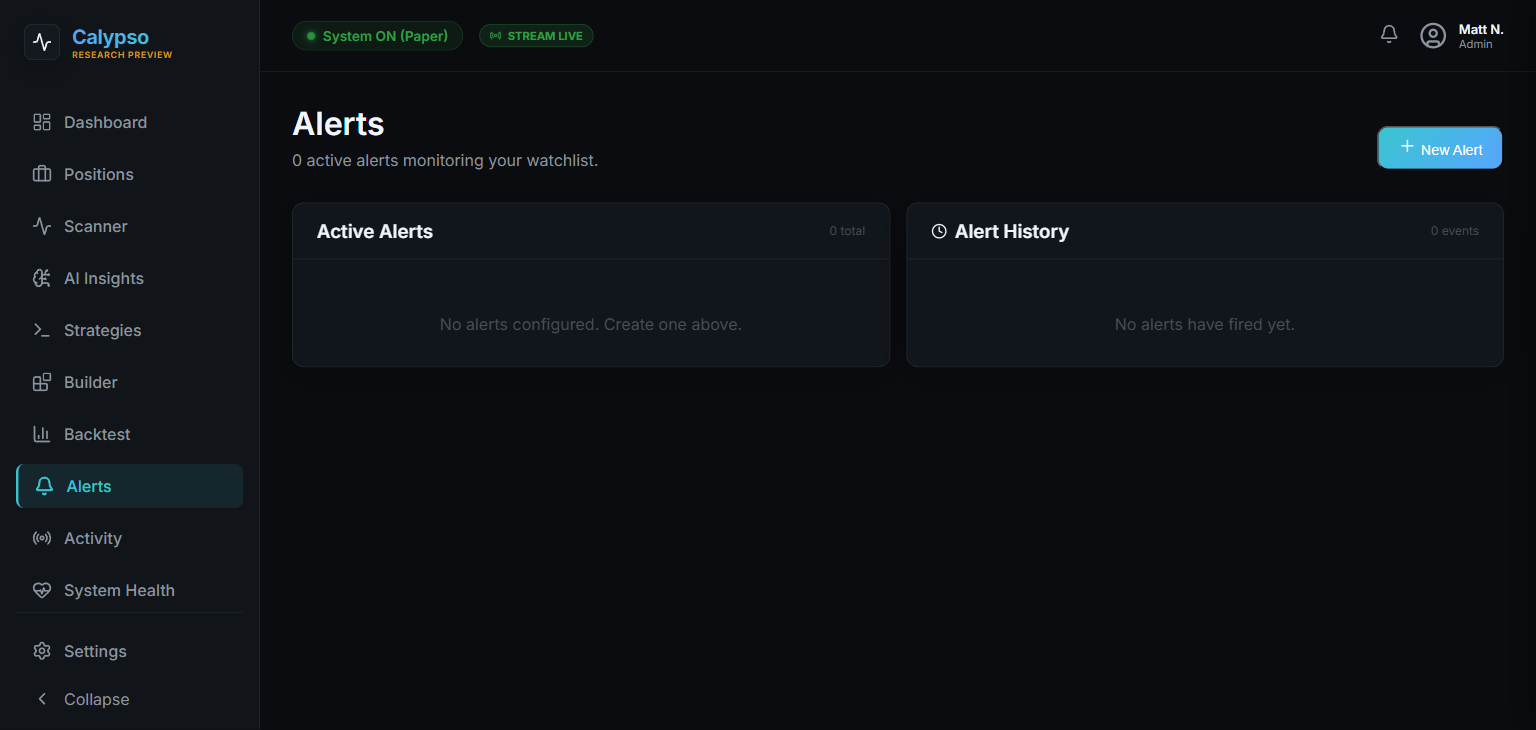Click the Calypso logo waveform icon
The image size is (1536, 730).
tap(42, 42)
